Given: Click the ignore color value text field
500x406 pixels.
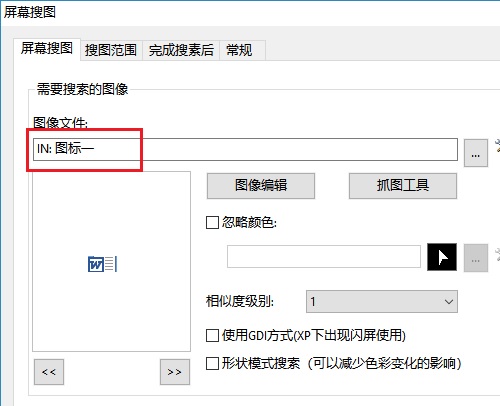Looking at the screenshot, I should pos(324,257).
